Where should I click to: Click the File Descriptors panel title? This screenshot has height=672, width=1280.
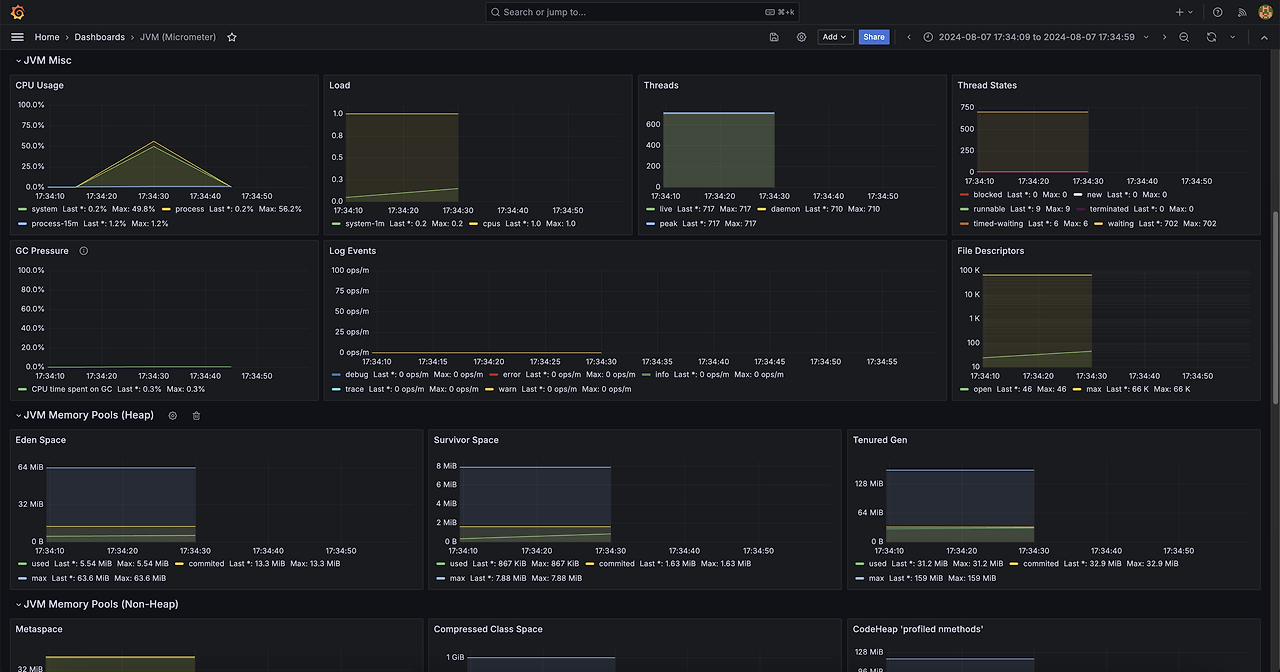click(991, 251)
